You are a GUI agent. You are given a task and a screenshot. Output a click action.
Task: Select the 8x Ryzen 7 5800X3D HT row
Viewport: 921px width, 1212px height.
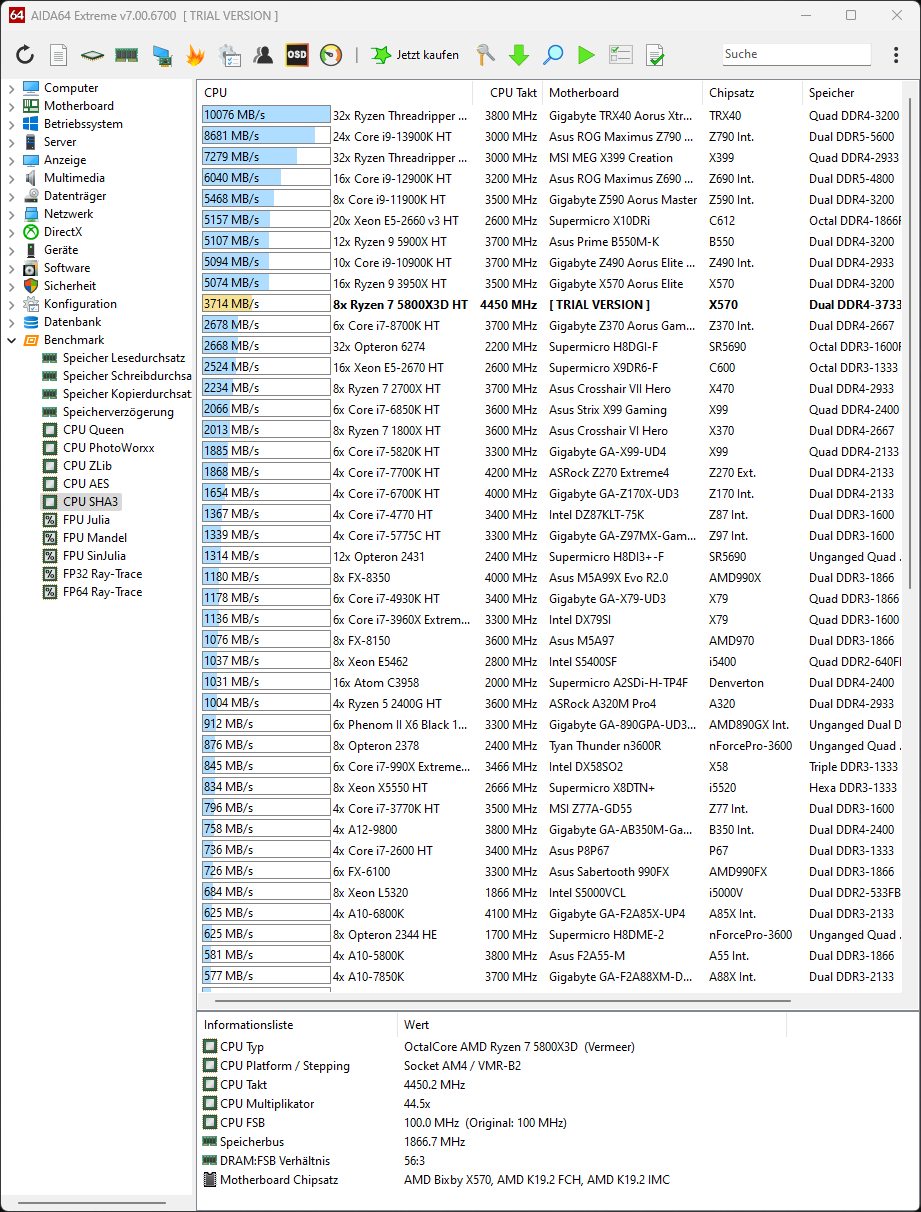tap(552, 304)
